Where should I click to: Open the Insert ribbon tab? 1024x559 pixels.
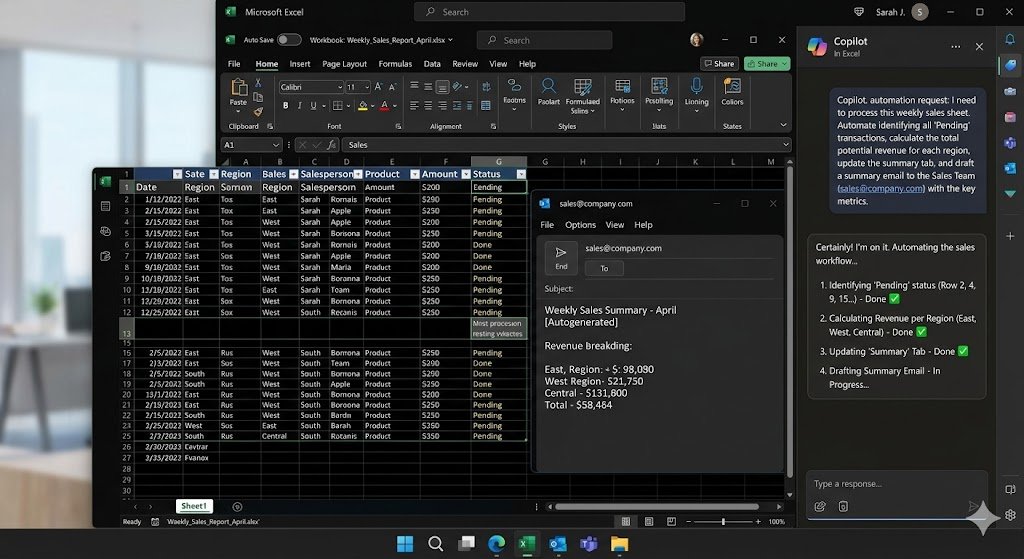(x=300, y=64)
